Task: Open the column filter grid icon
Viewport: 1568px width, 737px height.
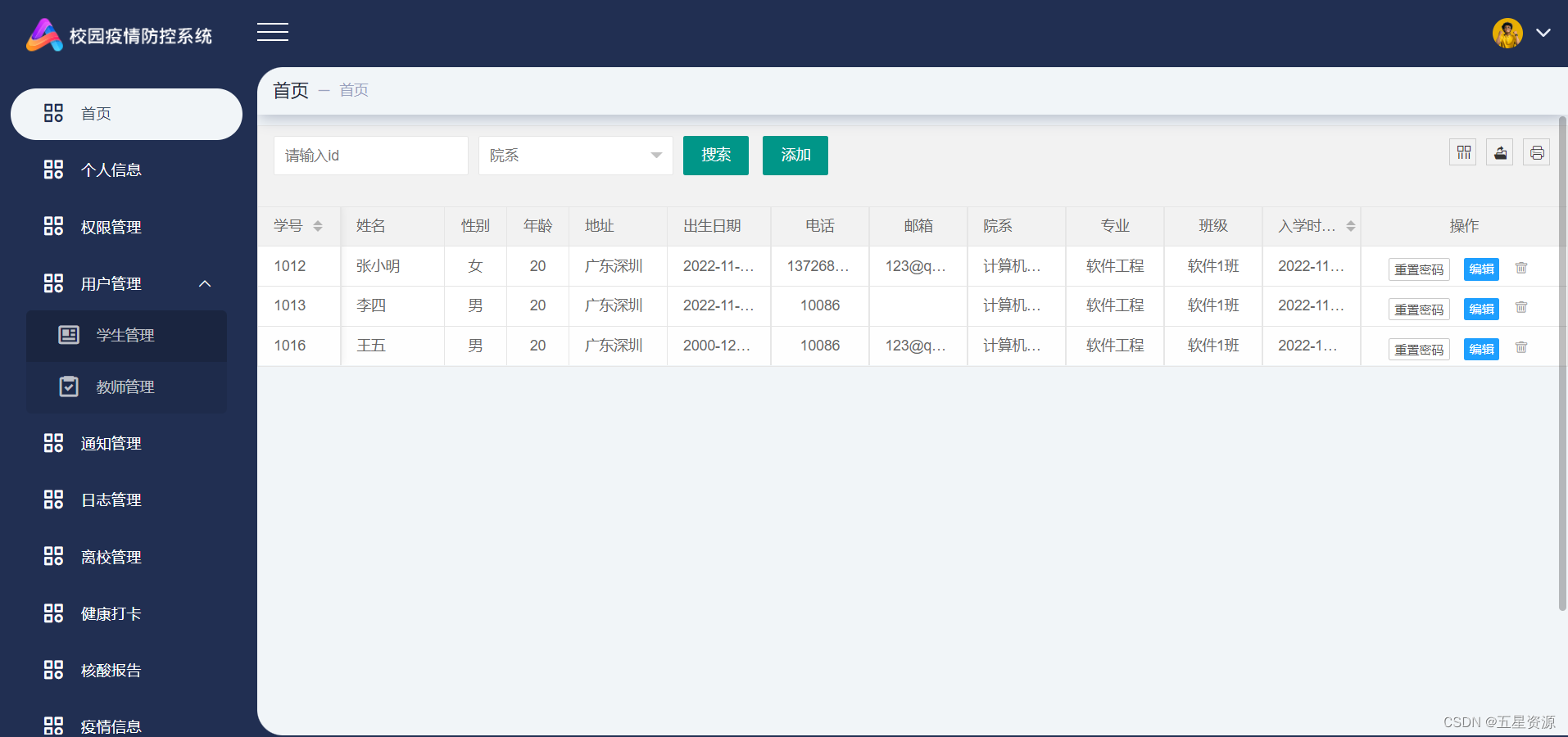Action: [1463, 152]
